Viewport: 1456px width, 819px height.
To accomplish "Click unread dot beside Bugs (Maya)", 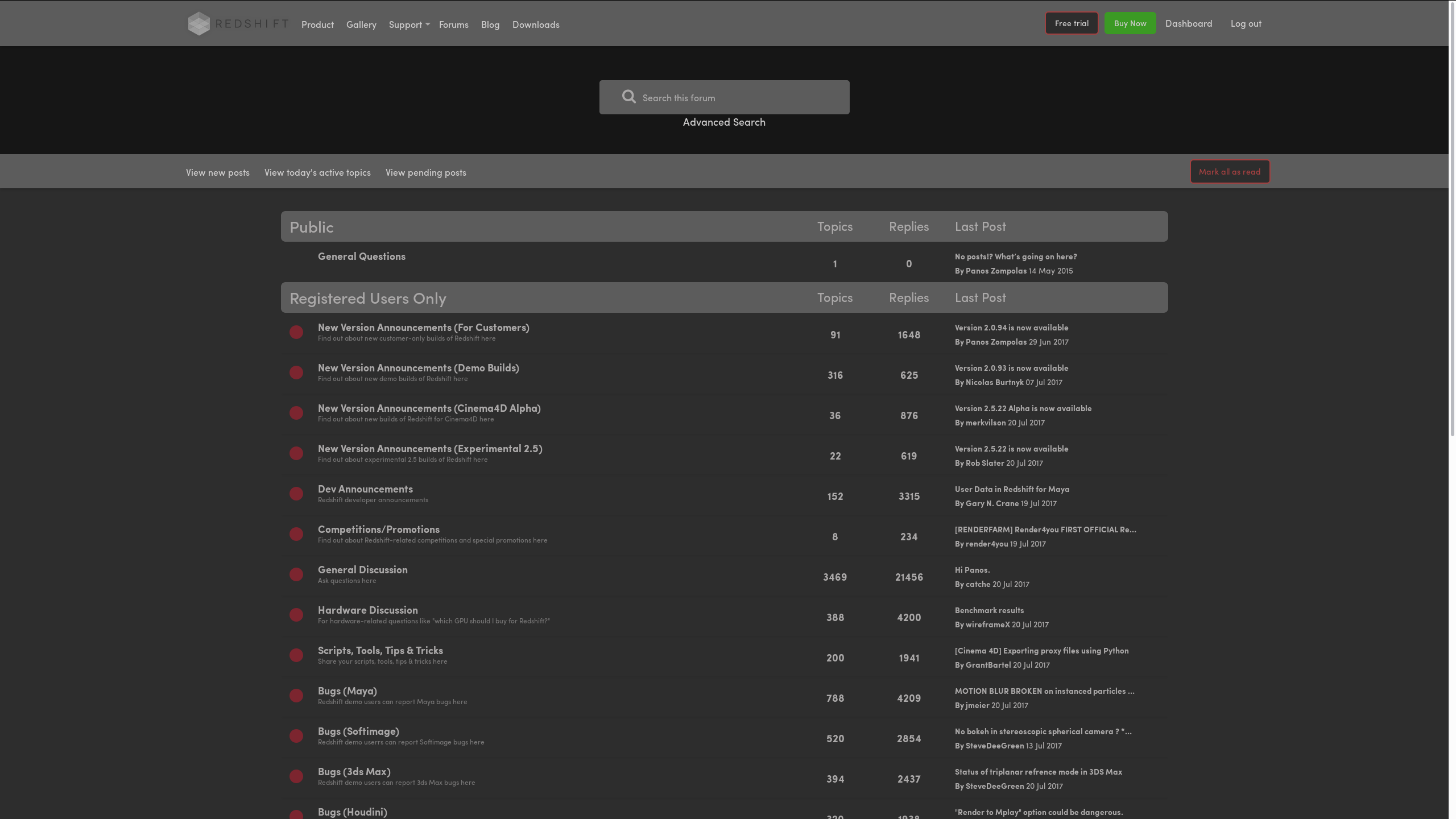I will 296,696.
